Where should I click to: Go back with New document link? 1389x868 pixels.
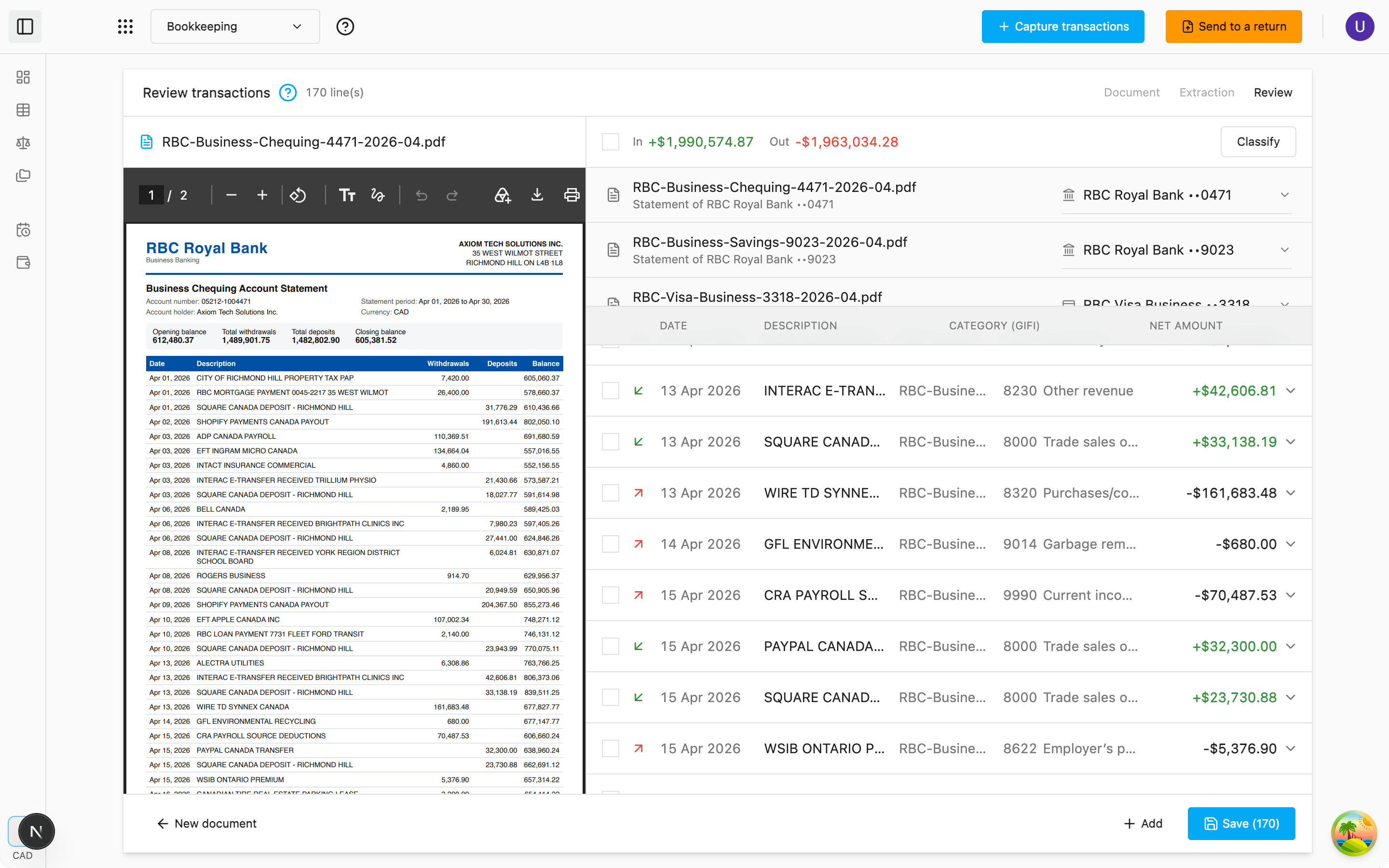click(206, 823)
